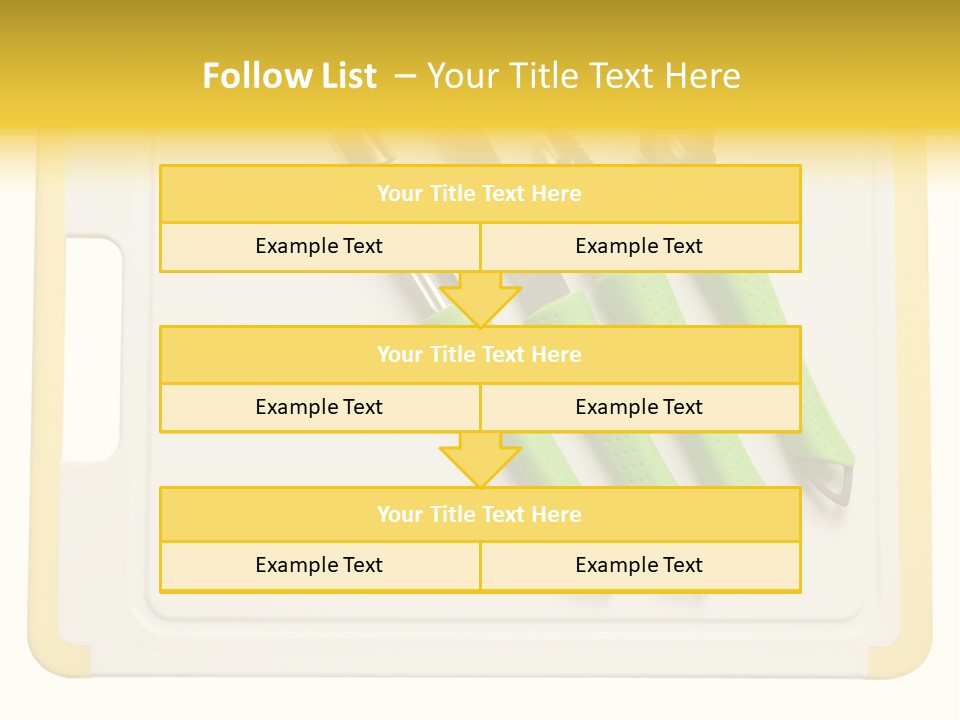Click the down arrow below the first block
960x720 pixels.
click(480, 299)
